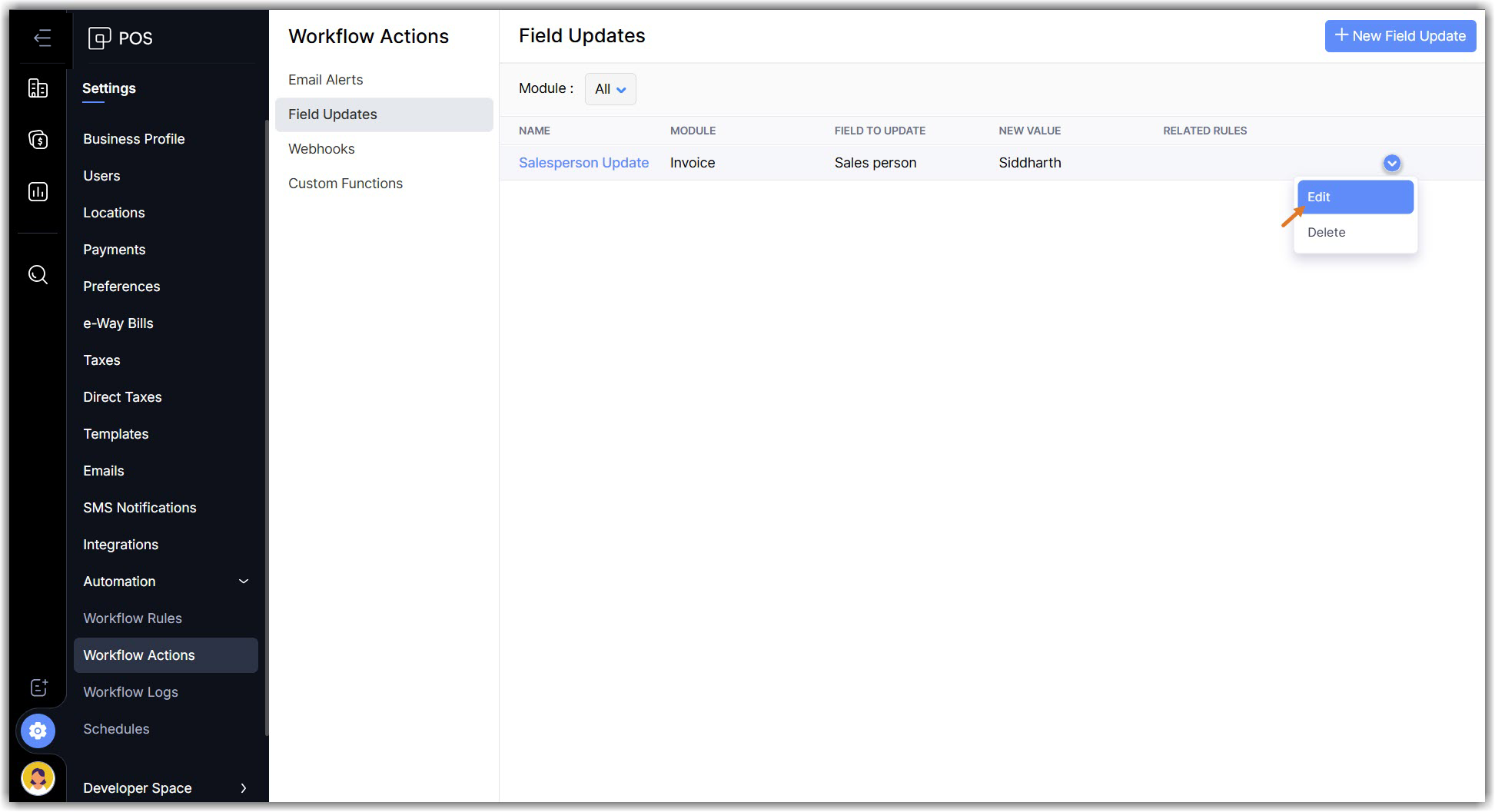Click the New Field Update button
This screenshot has width=1495, height=812.
click(x=1400, y=36)
